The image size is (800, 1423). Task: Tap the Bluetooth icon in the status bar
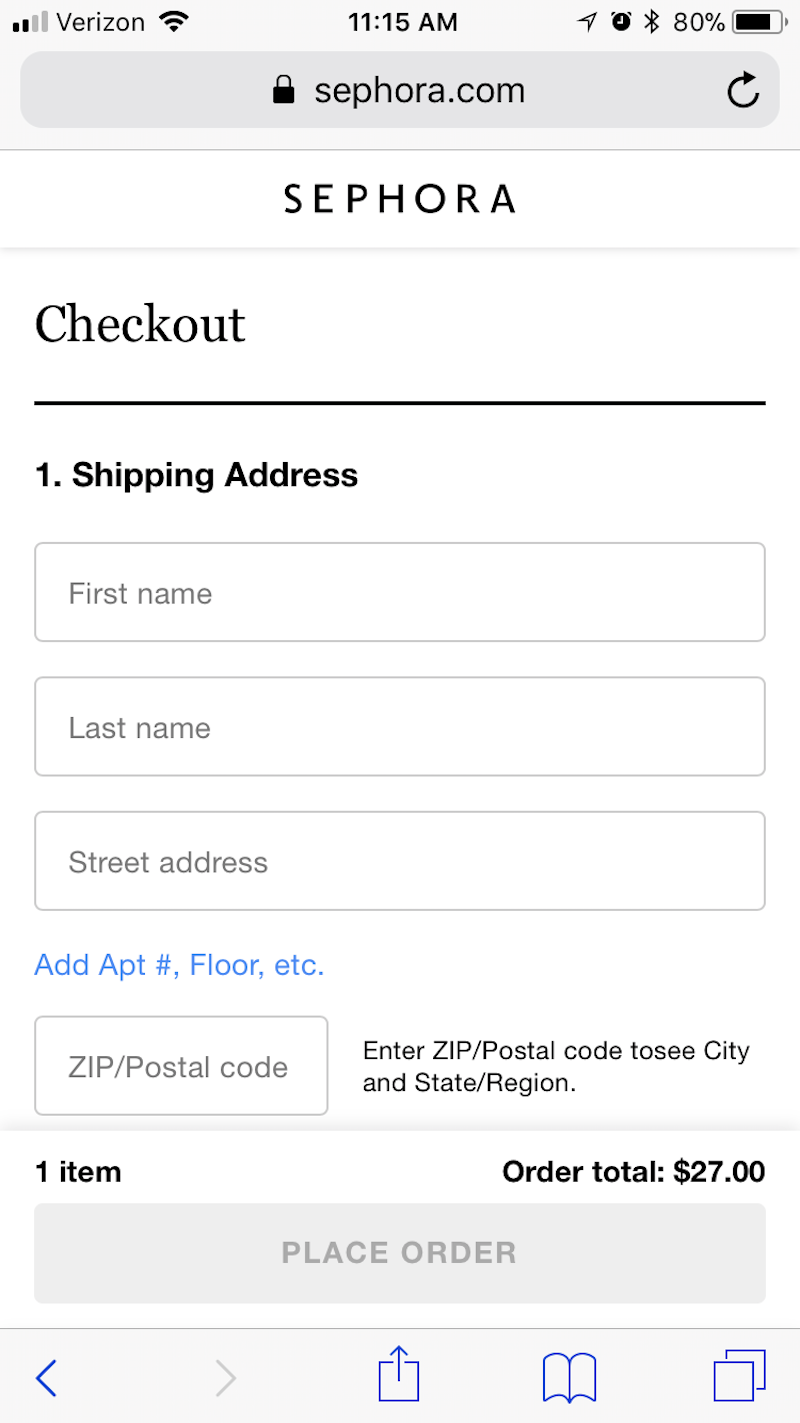tap(652, 21)
